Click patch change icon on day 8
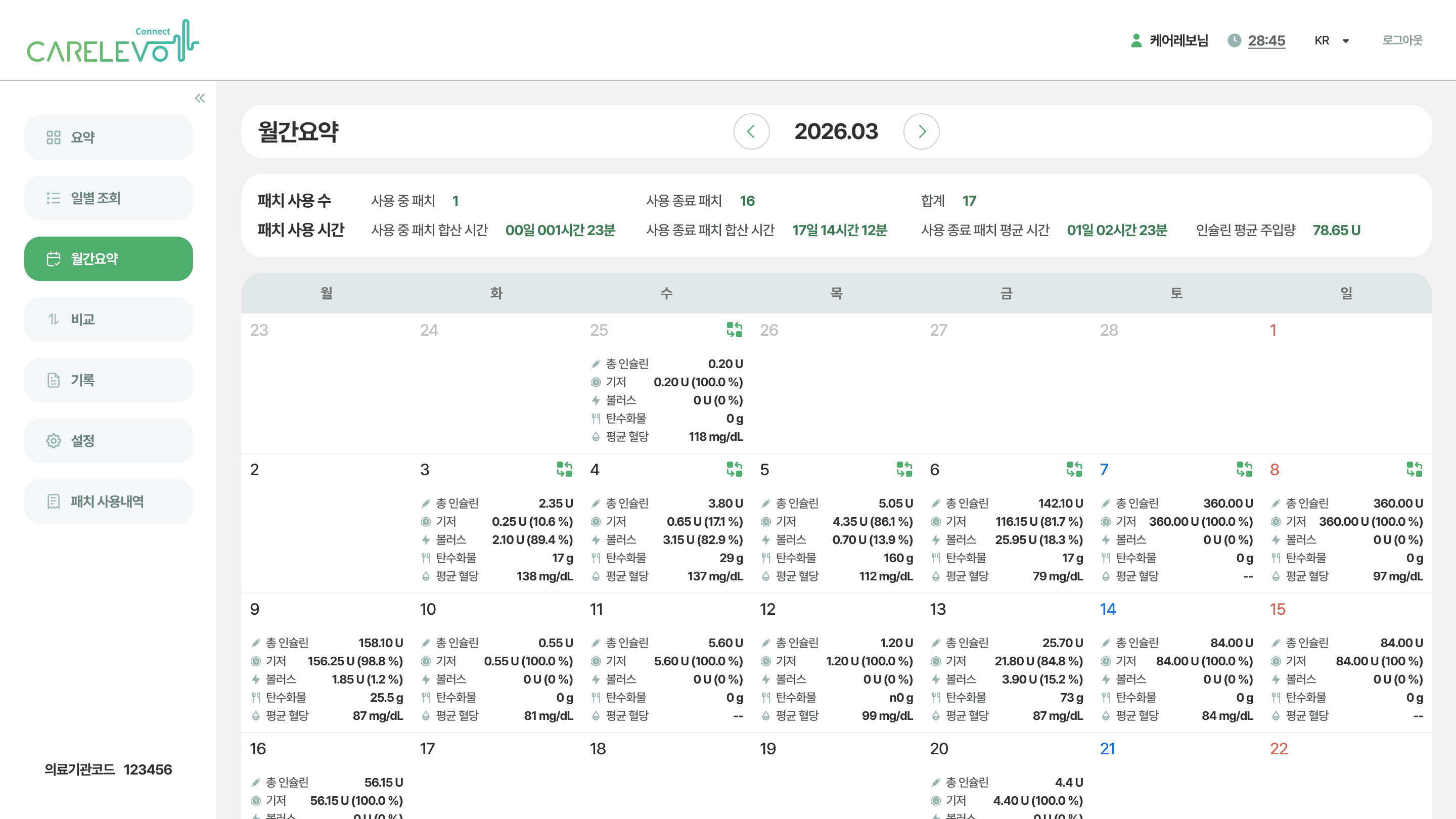Viewport: 1456px width, 819px height. pos(1415,469)
